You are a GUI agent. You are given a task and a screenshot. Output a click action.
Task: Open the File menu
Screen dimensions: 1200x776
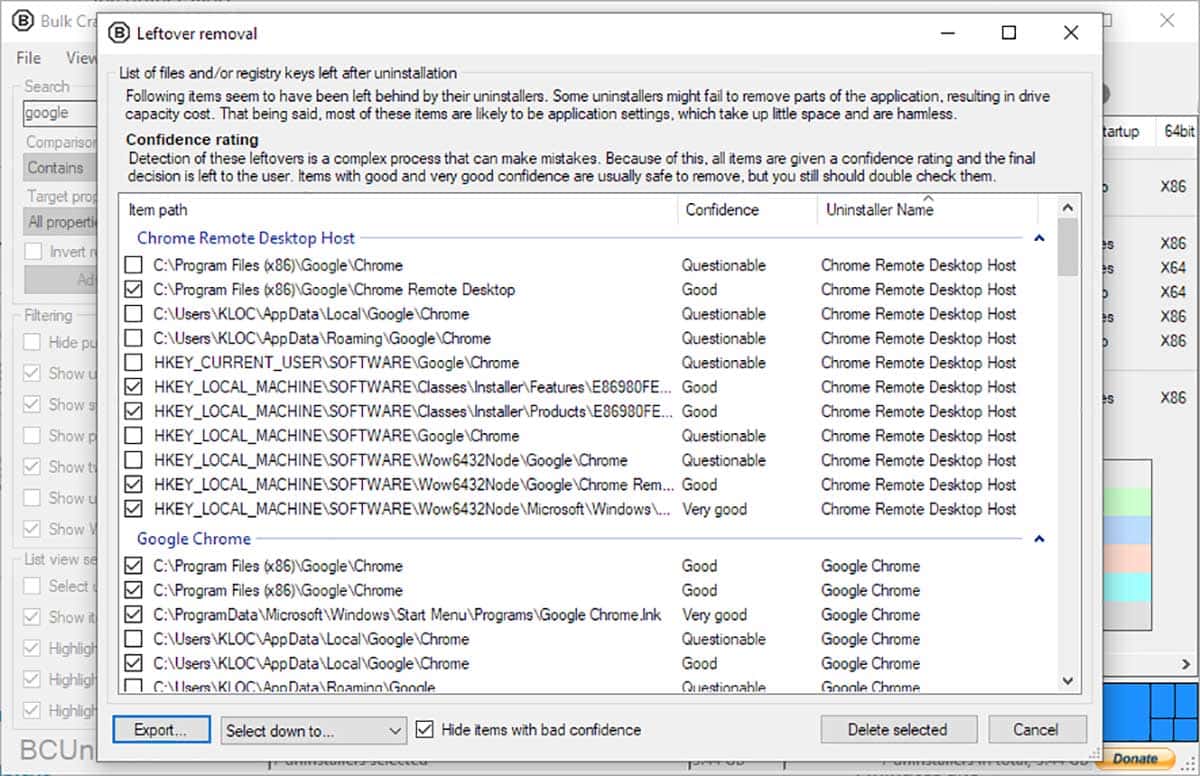point(26,58)
